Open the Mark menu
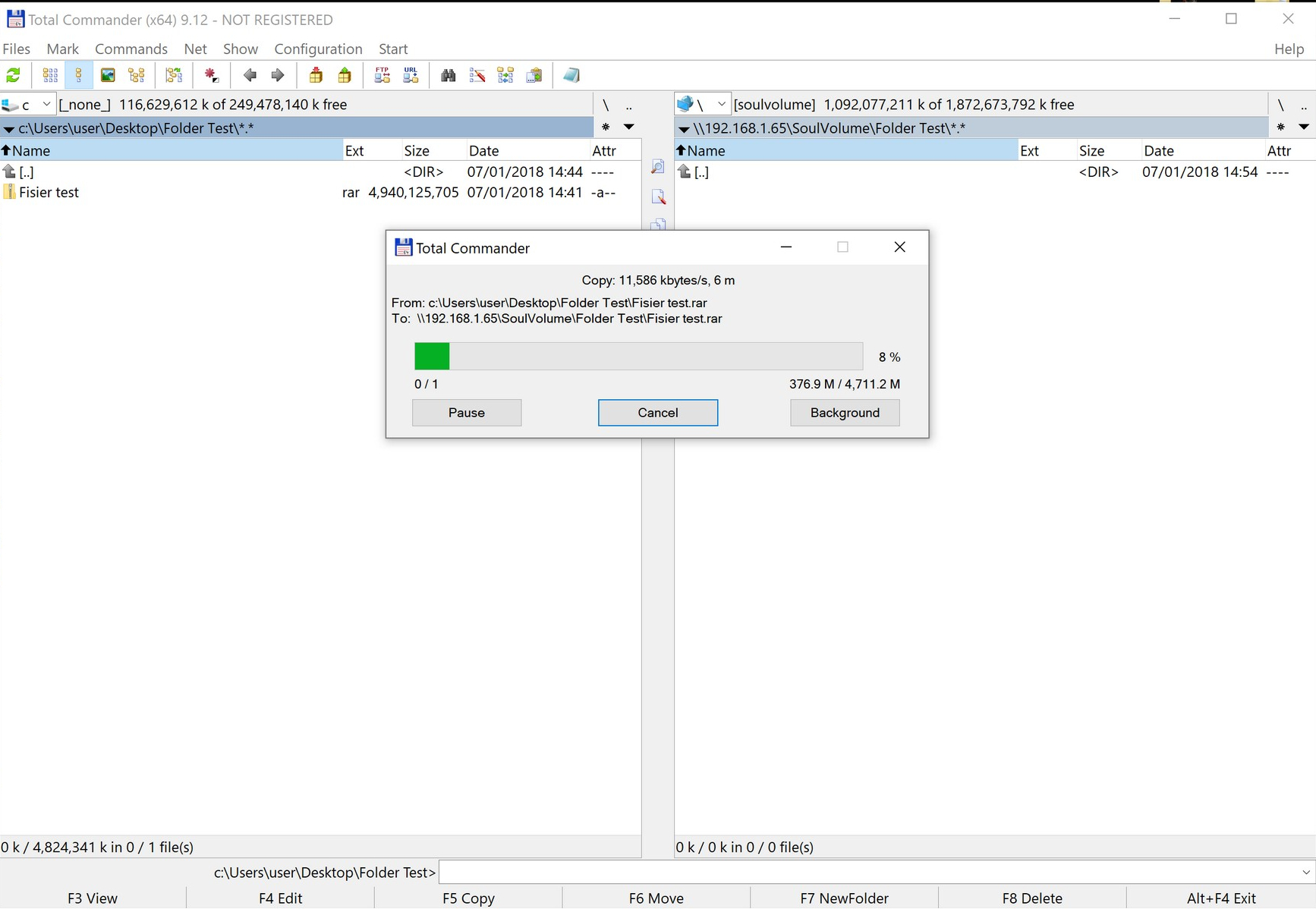 click(x=62, y=49)
